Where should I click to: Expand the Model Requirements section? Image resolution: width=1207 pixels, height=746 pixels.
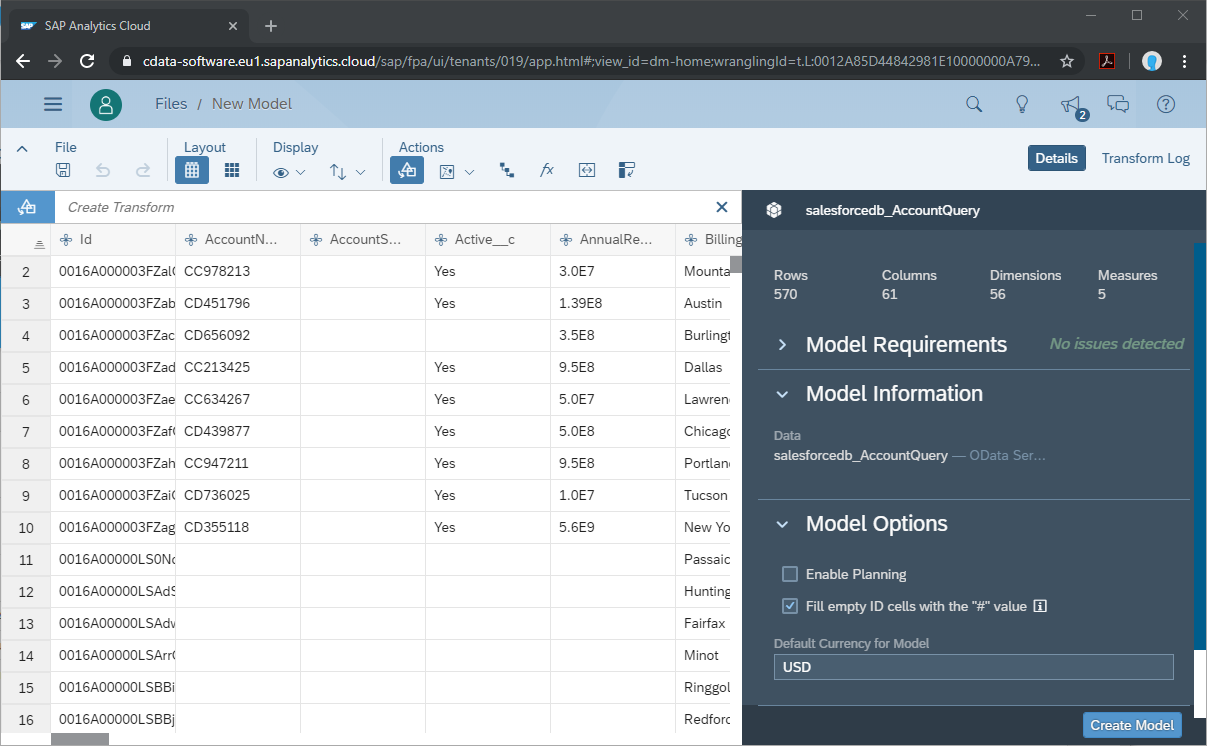click(x=782, y=344)
